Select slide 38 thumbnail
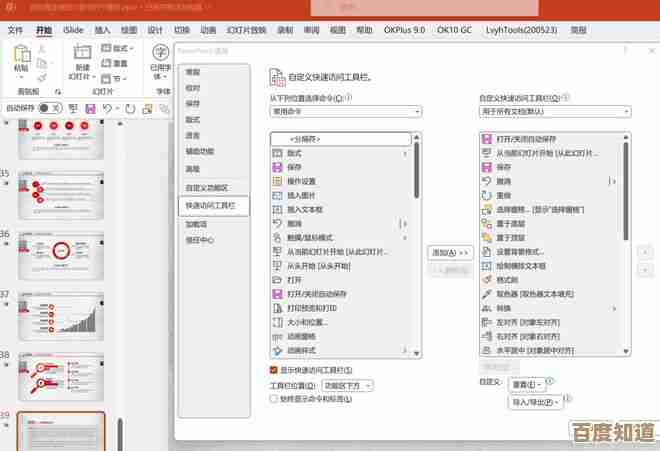 pos(61,377)
